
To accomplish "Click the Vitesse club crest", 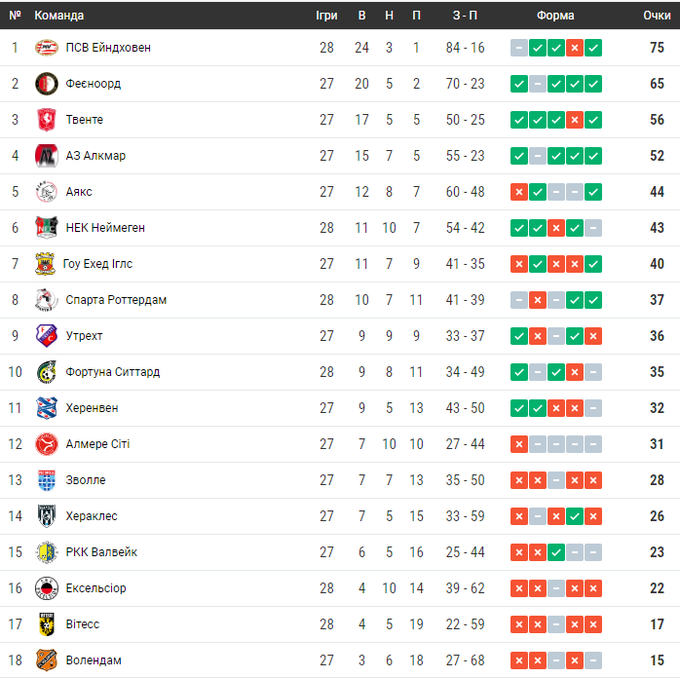I will pyautogui.click(x=47, y=624).
